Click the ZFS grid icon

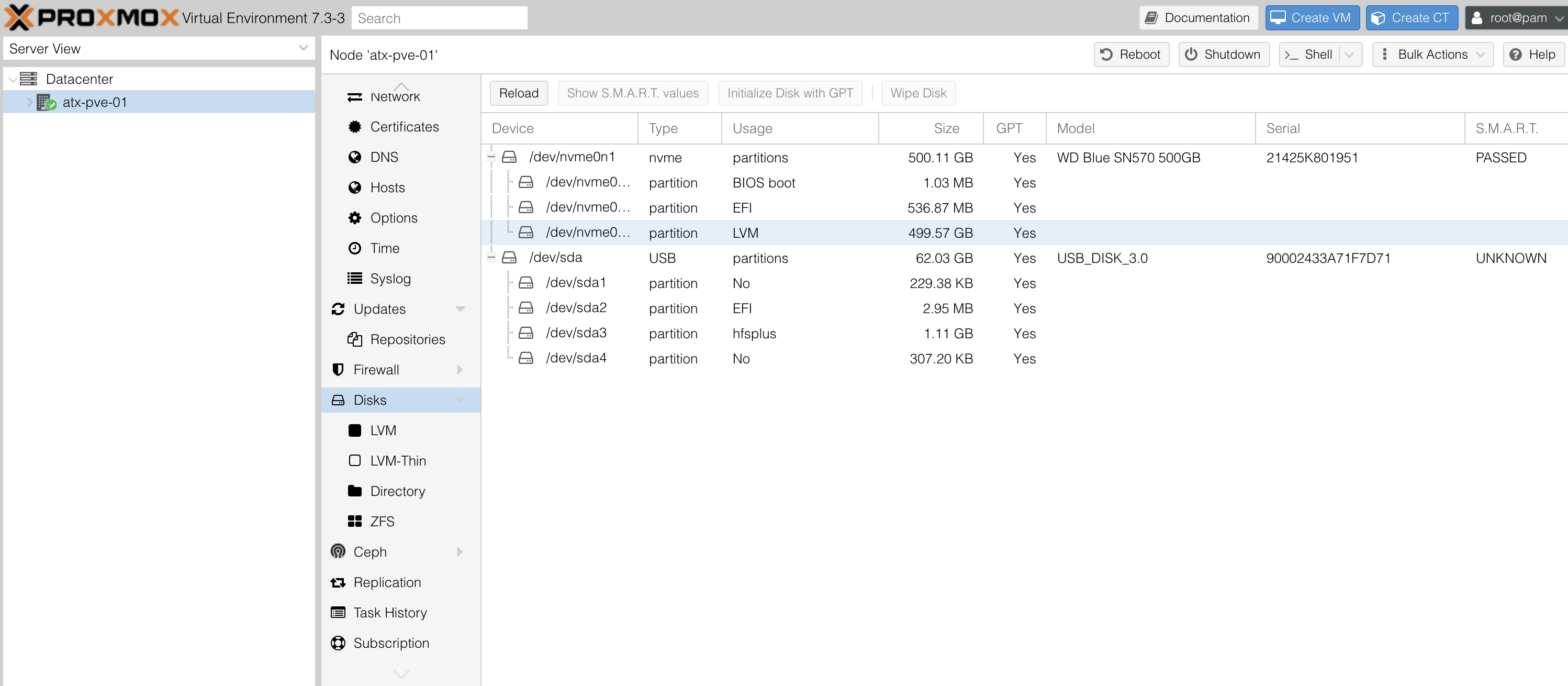coord(354,521)
